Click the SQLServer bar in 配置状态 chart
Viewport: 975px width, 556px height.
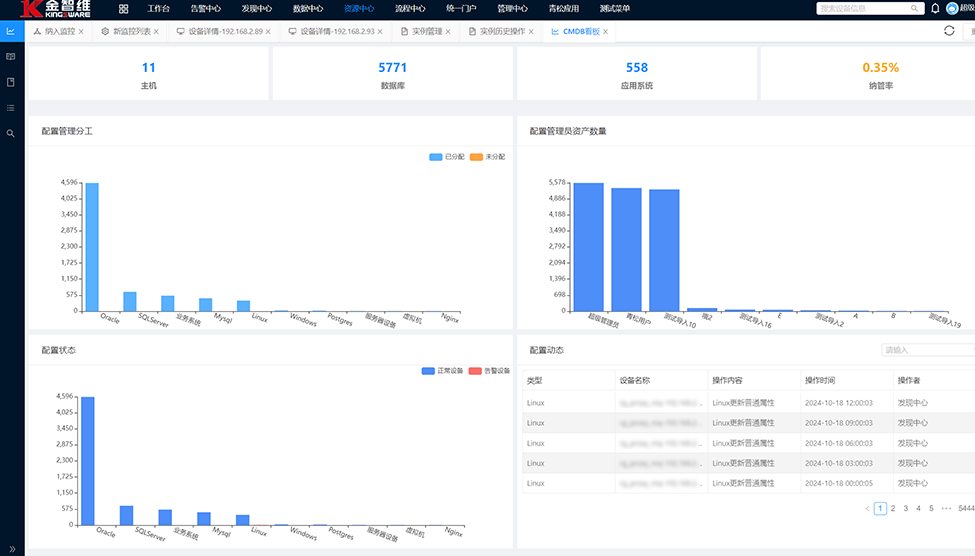pos(126,516)
